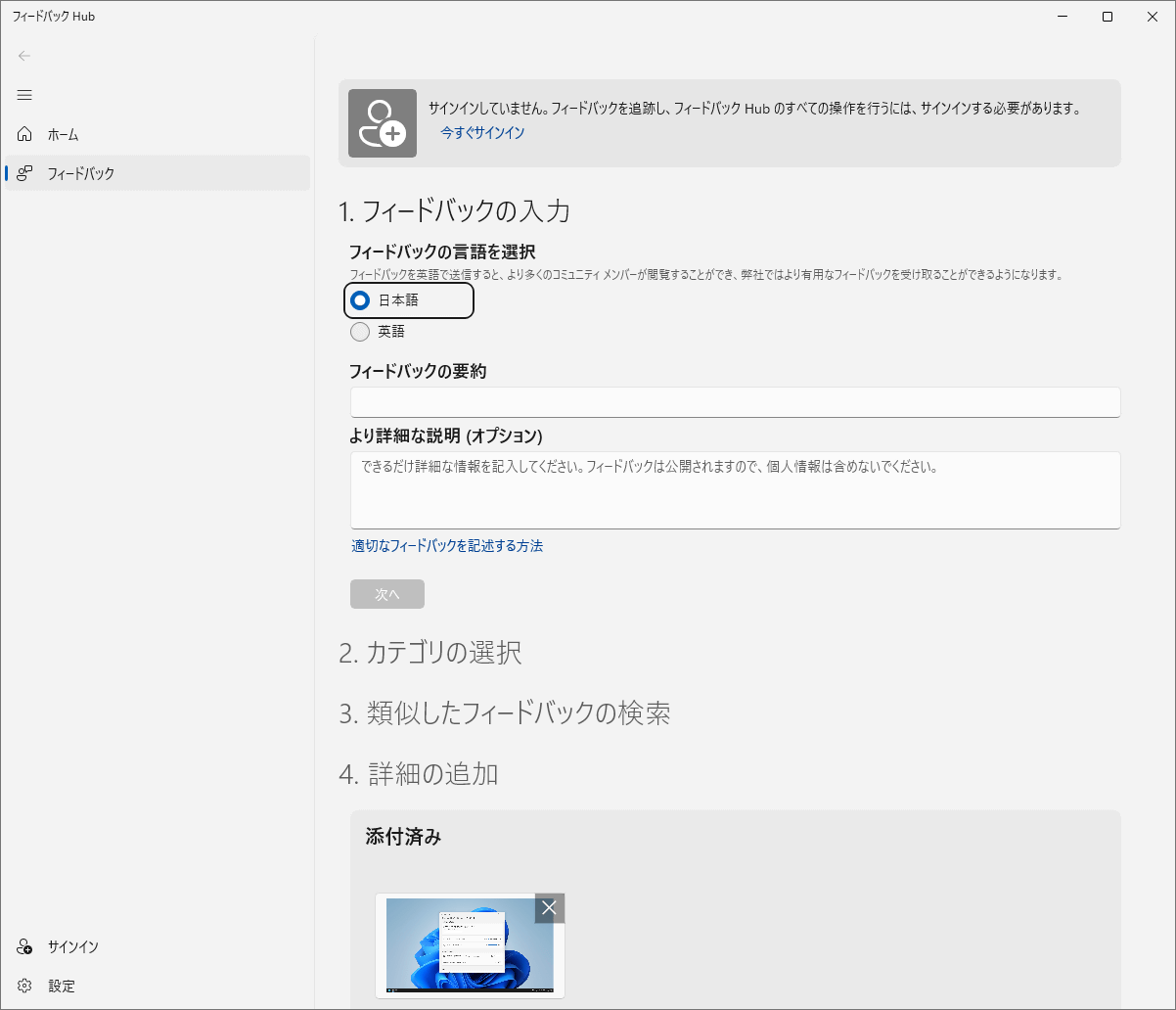Expand section 2. カテゴリの選択
The height and width of the screenshot is (1010, 1176).
click(x=430, y=653)
